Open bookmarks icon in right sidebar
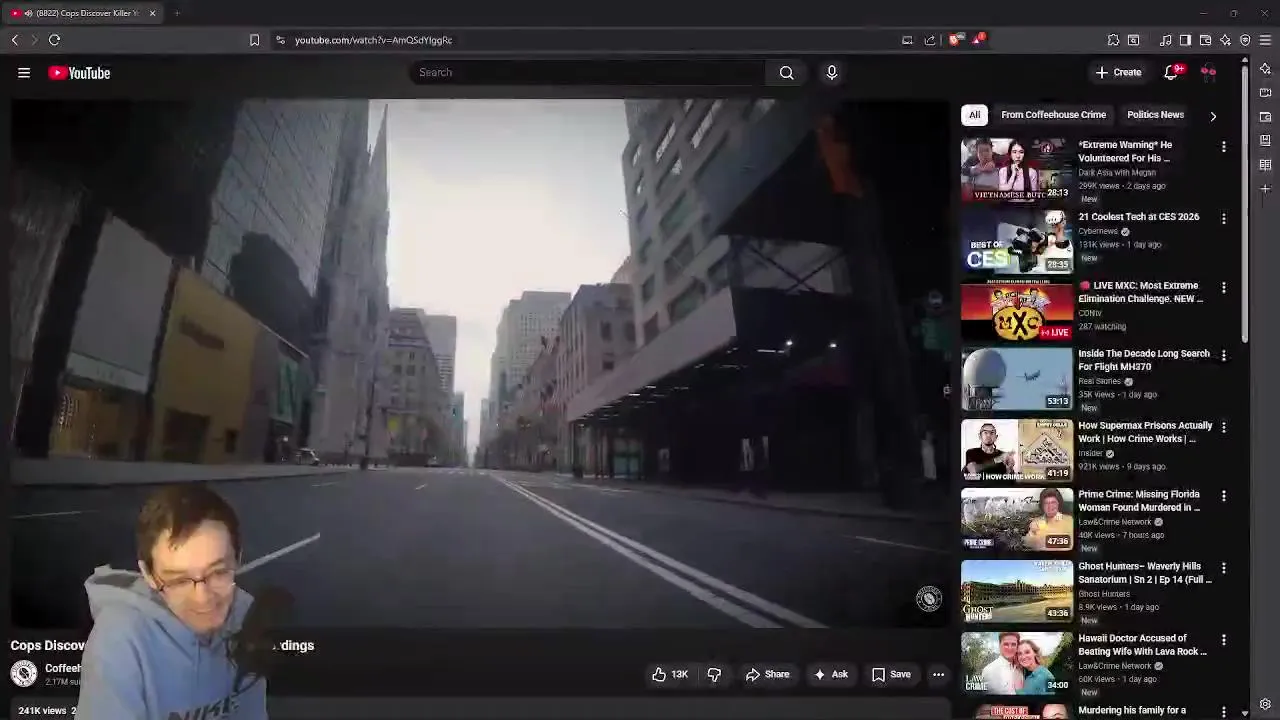This screenshot has height=720, width=1280. (1265, 141)
